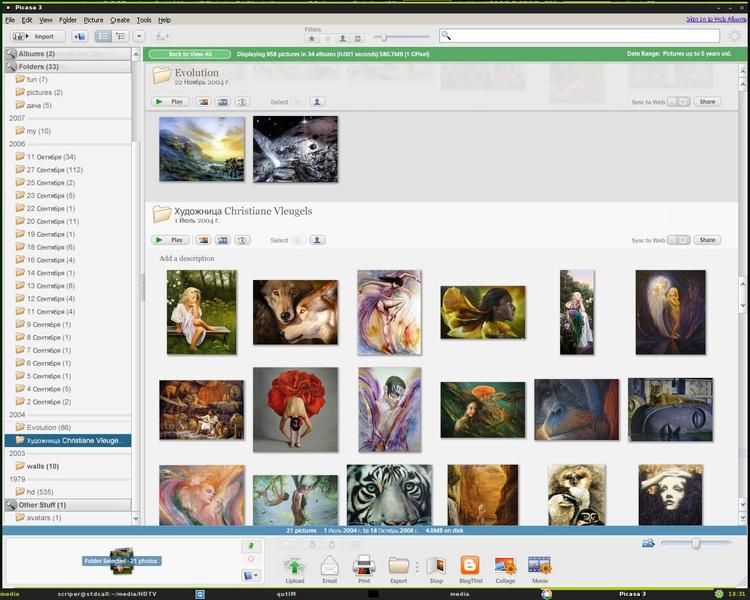
Task: Create movie icon in Christiane Vleugels header
Action: (222, 240)
